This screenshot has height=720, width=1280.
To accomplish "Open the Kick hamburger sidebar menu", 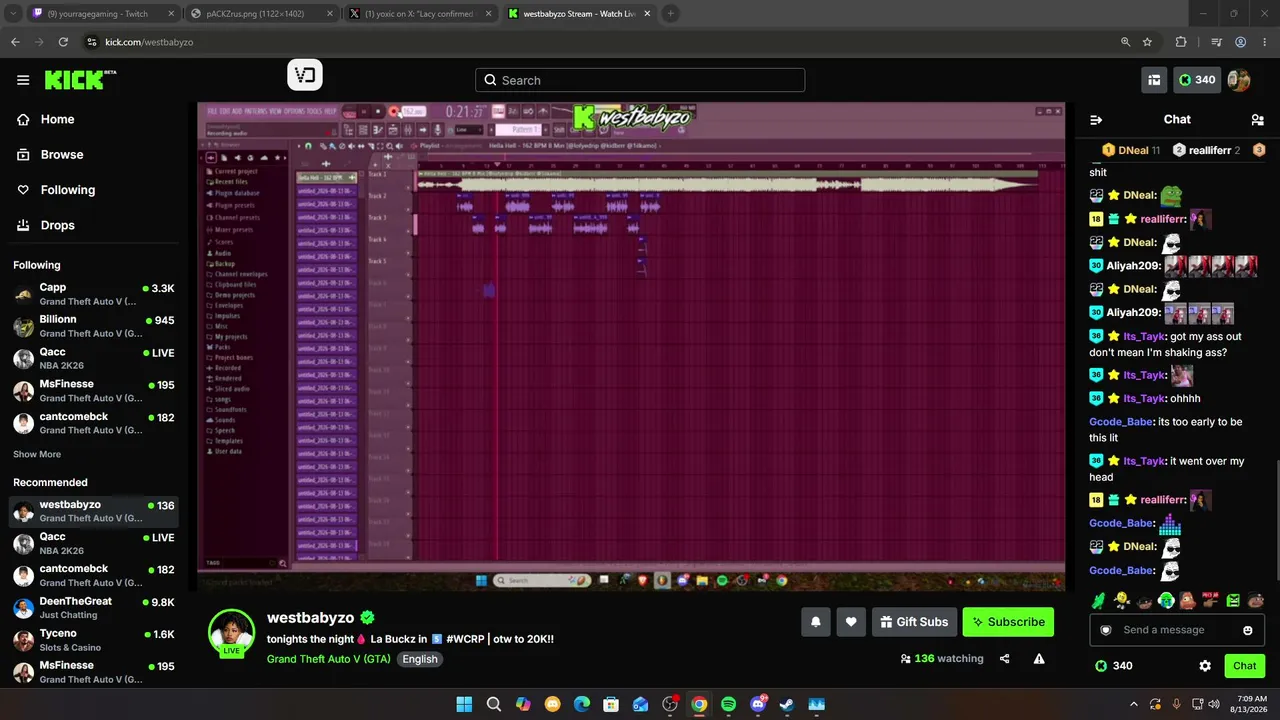I will coord(23,80).
